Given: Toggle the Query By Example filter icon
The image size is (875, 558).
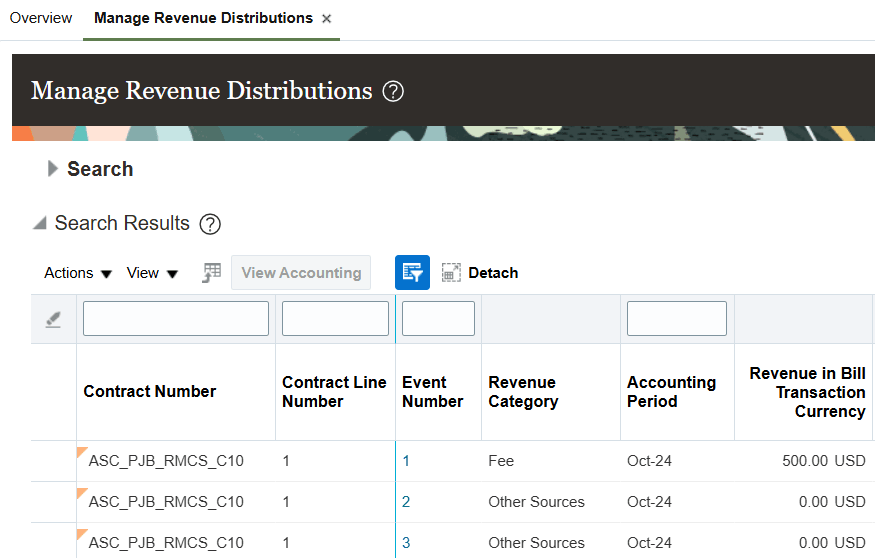Looking at the screenshot, I should pyautogui.click(x=412, y=273).
